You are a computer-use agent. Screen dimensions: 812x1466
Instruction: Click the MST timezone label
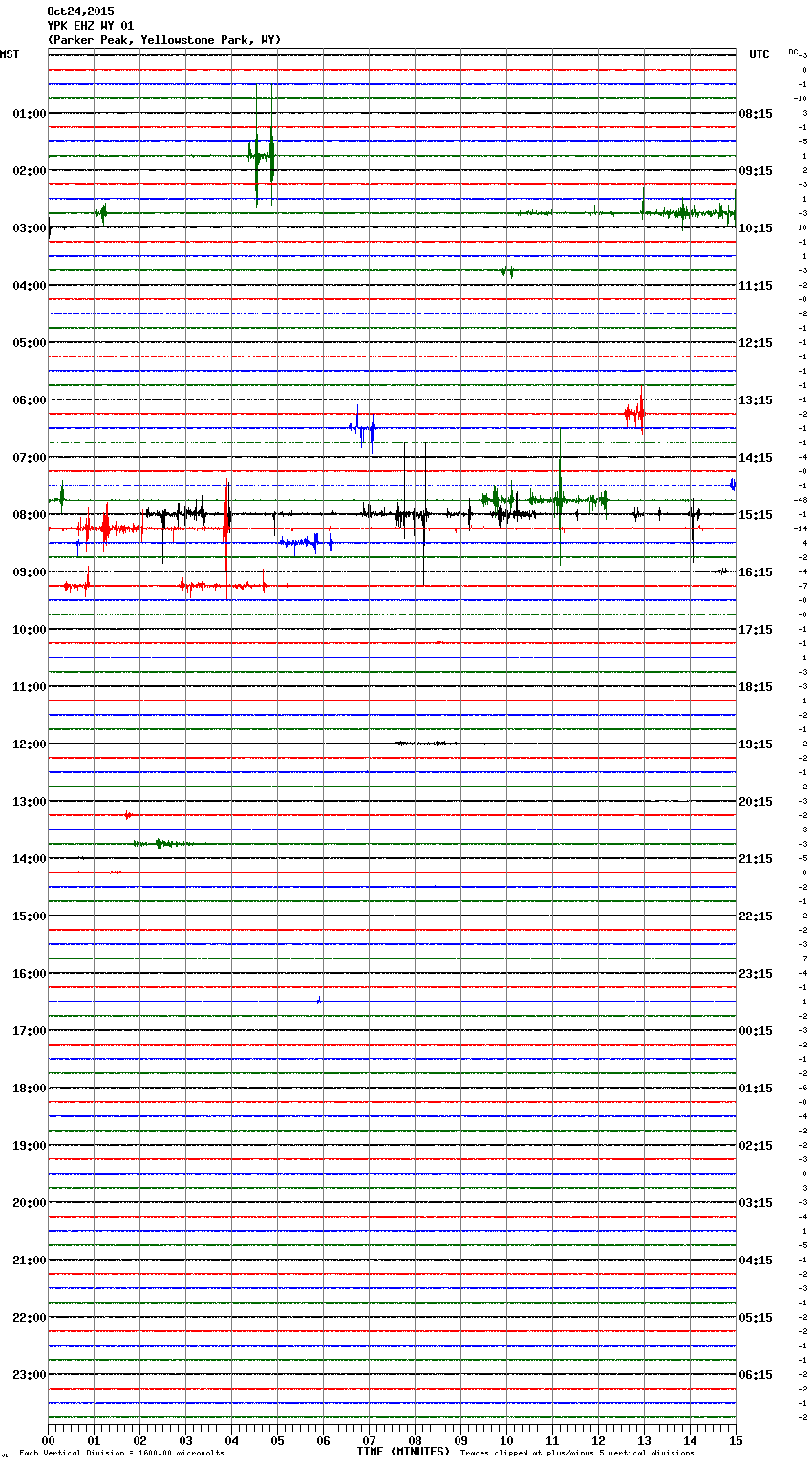tap(10, 54)
